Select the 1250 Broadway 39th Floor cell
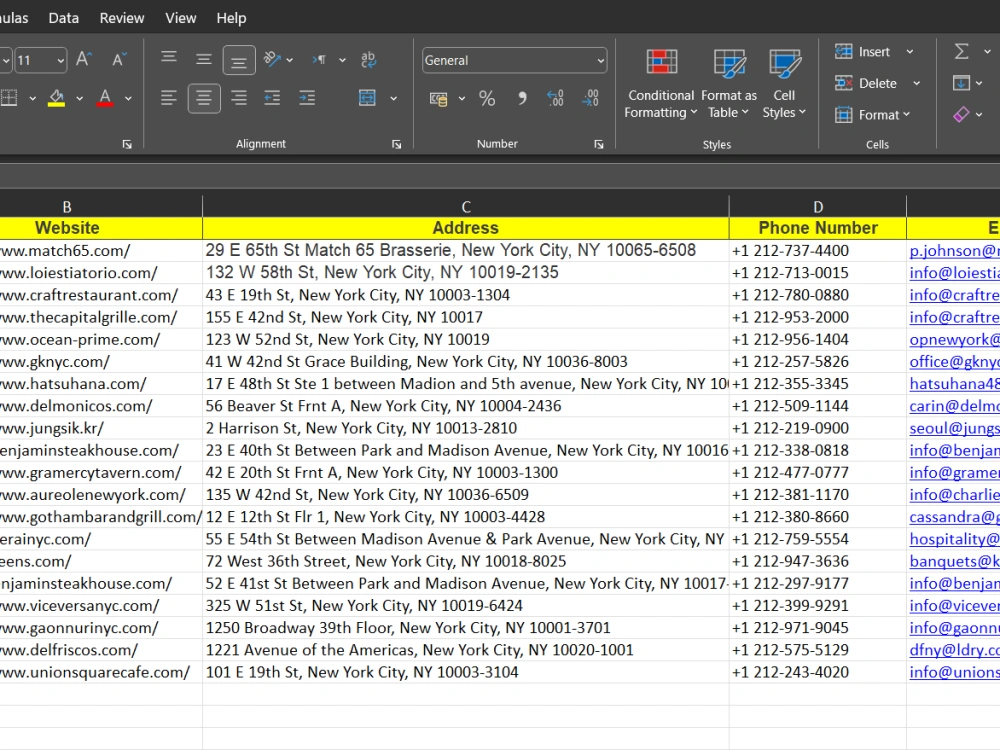The height and width of the screenshot is (750, 1000). 466,628
